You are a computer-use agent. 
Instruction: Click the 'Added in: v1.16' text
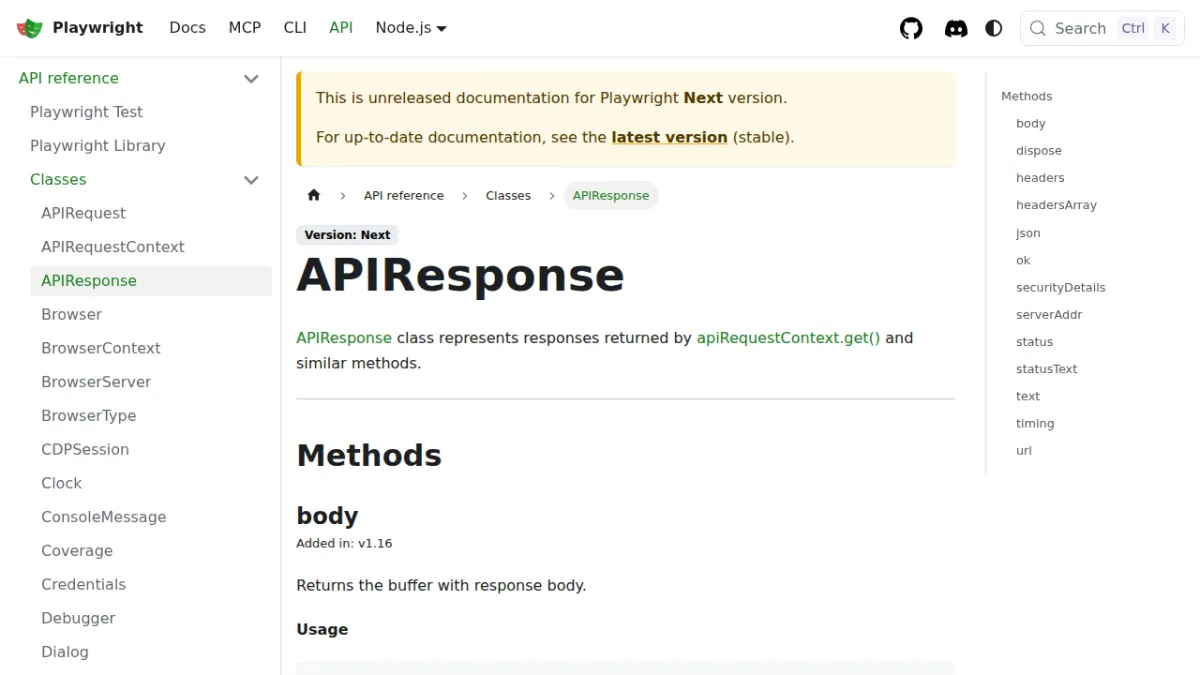[x=344, y=544]
